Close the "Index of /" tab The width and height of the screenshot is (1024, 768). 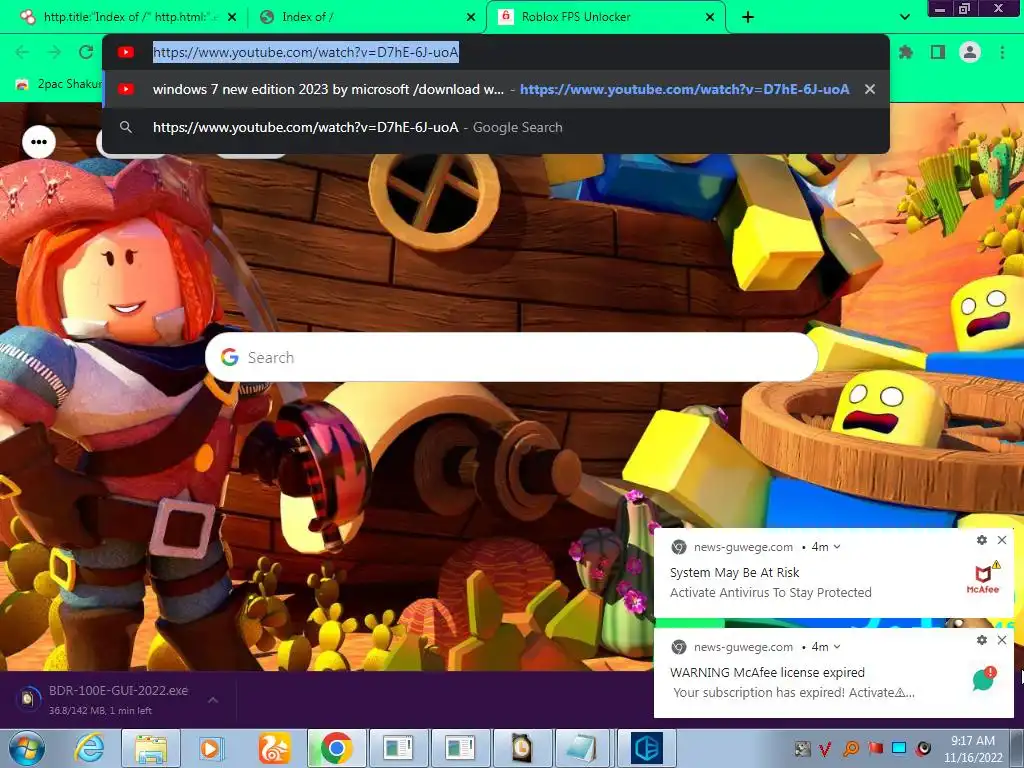click(471, 17)
